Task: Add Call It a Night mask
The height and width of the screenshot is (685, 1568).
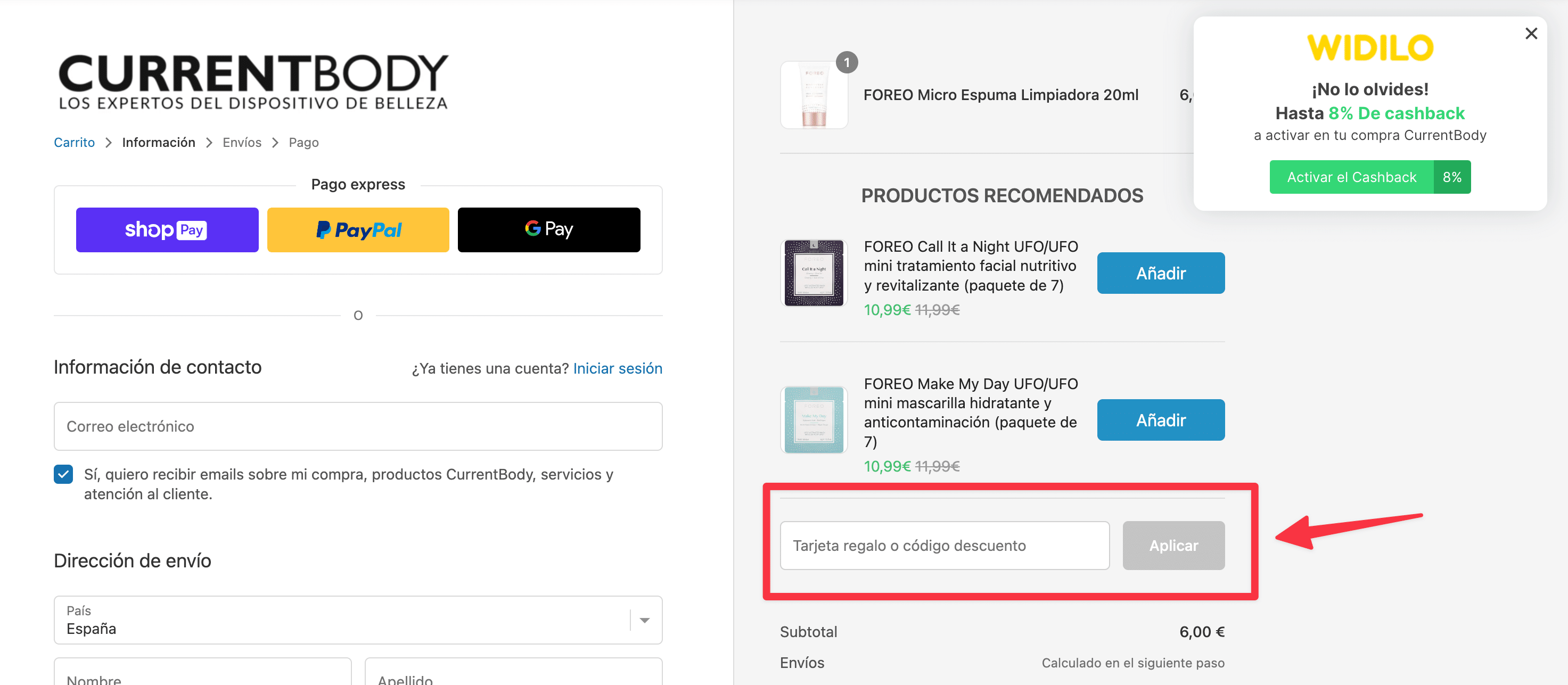Action: pos(1160,273)
